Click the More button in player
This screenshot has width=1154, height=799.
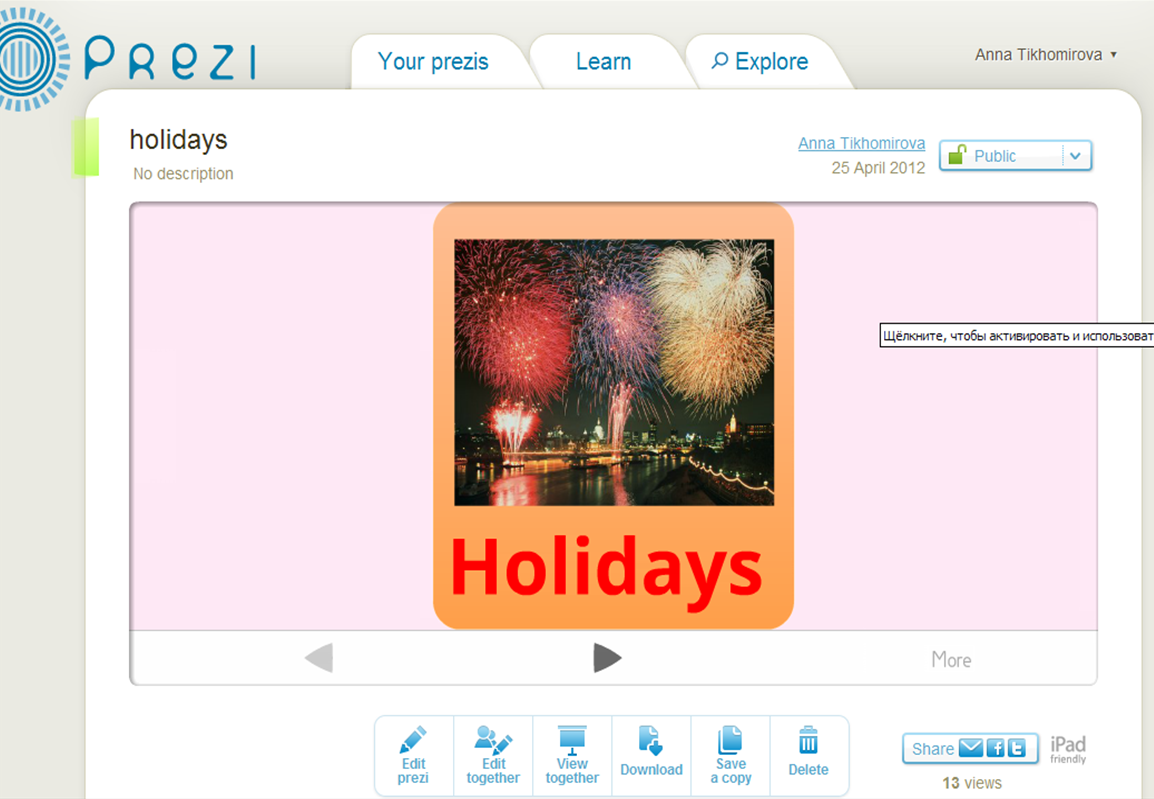coord(951,660)
